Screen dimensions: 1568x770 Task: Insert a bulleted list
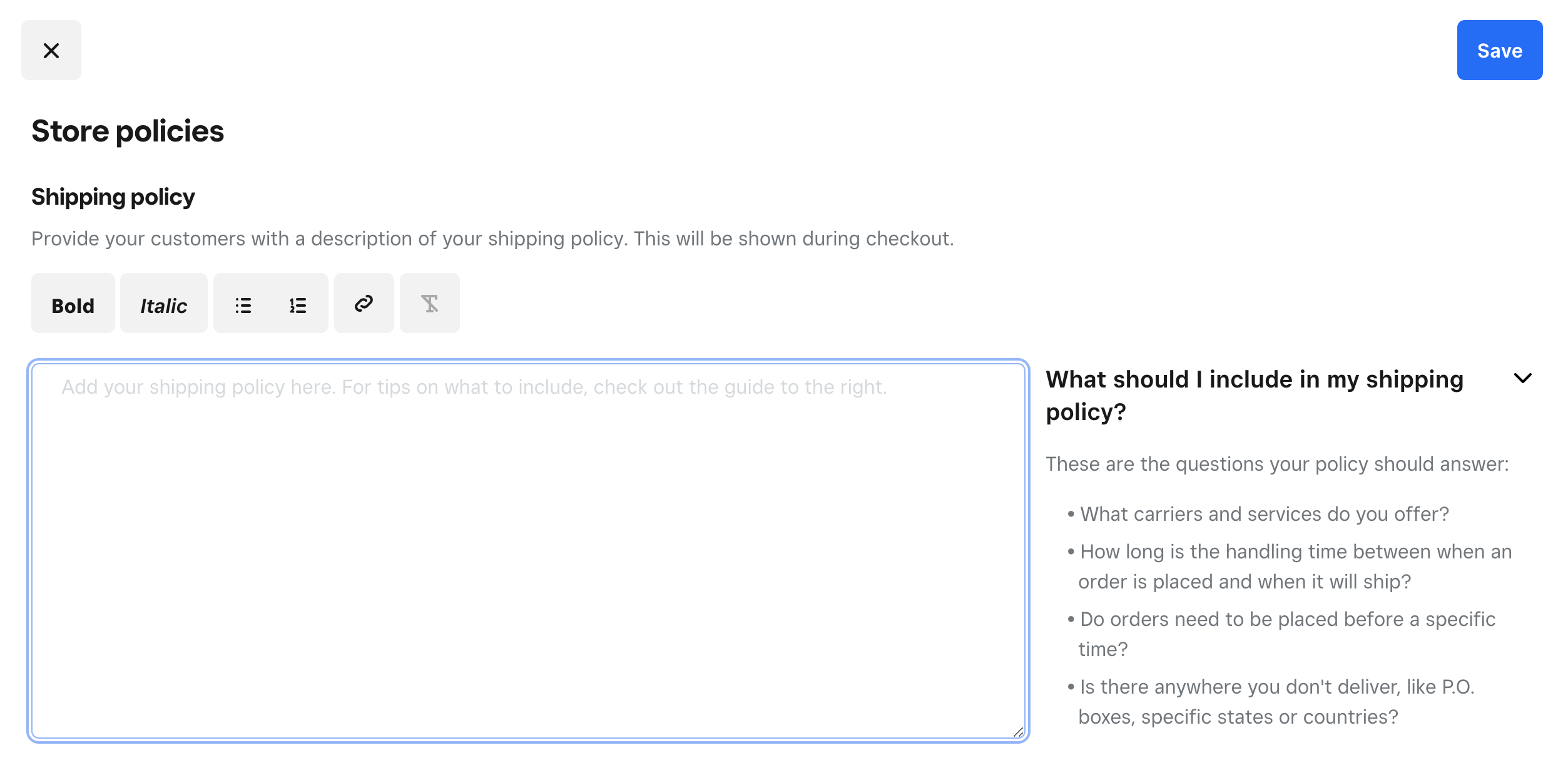click(x=243, y=305)
